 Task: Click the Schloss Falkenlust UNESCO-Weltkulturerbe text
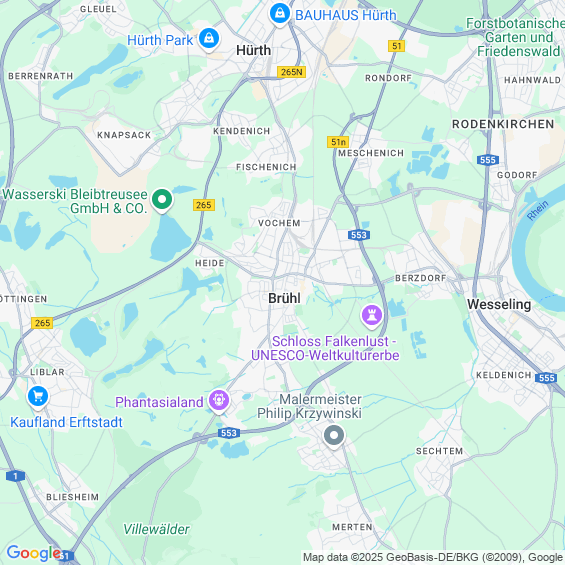coord(325,348)
